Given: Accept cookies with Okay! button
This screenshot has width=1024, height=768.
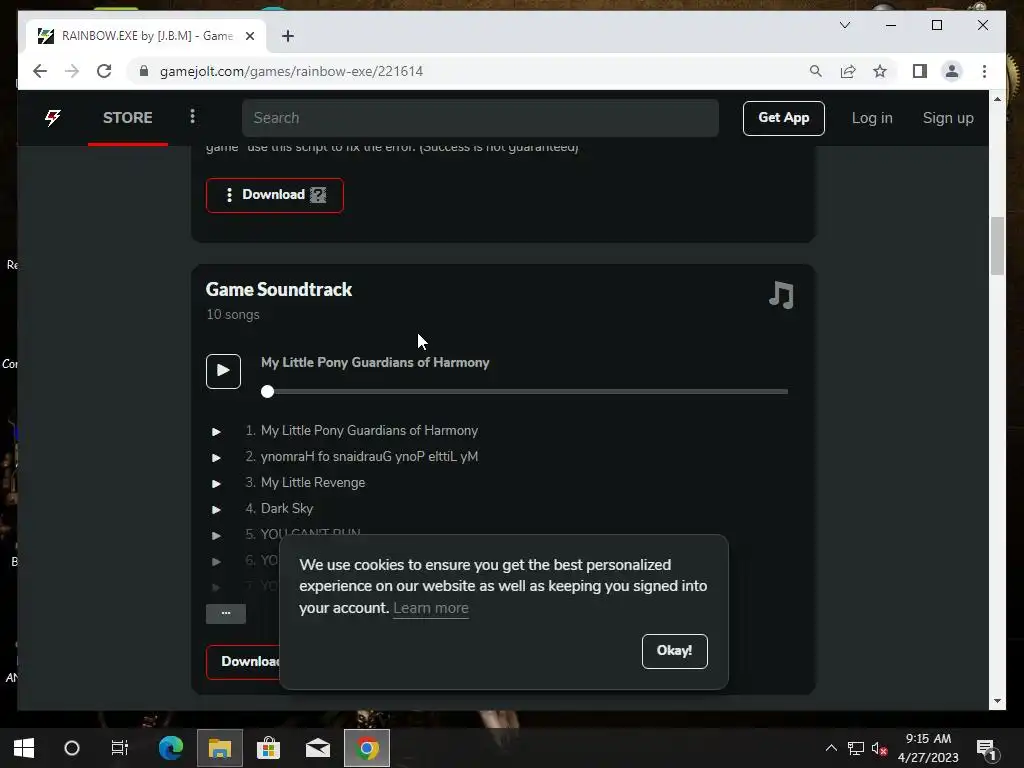Looking at the screenshot, I should click(x=674, y=651).
